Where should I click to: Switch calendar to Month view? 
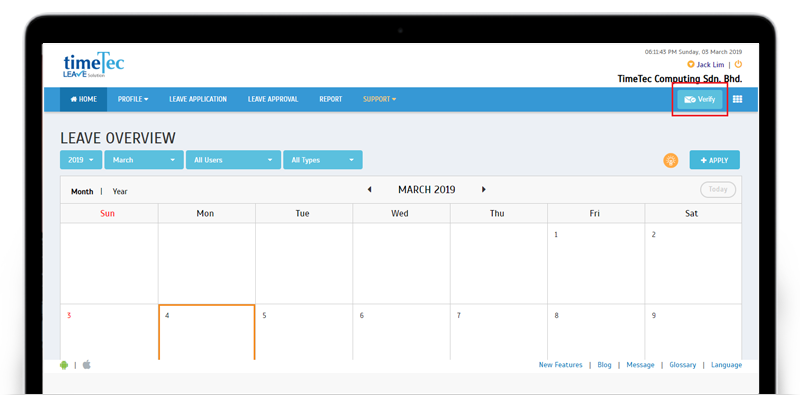pos(82,191)
